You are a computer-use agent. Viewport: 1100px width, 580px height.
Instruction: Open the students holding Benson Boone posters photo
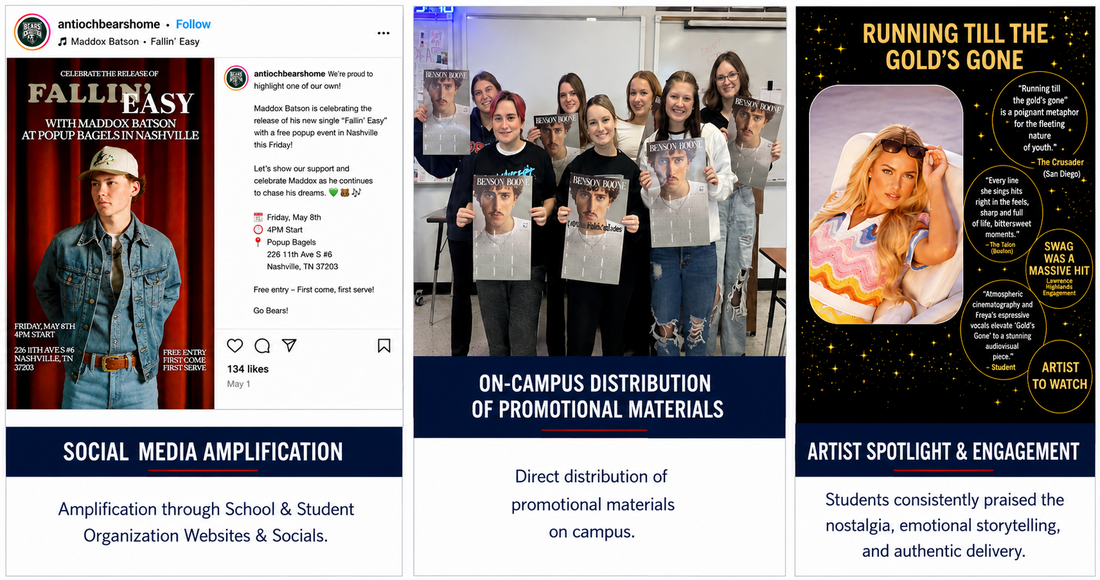(x=600, y=182)
